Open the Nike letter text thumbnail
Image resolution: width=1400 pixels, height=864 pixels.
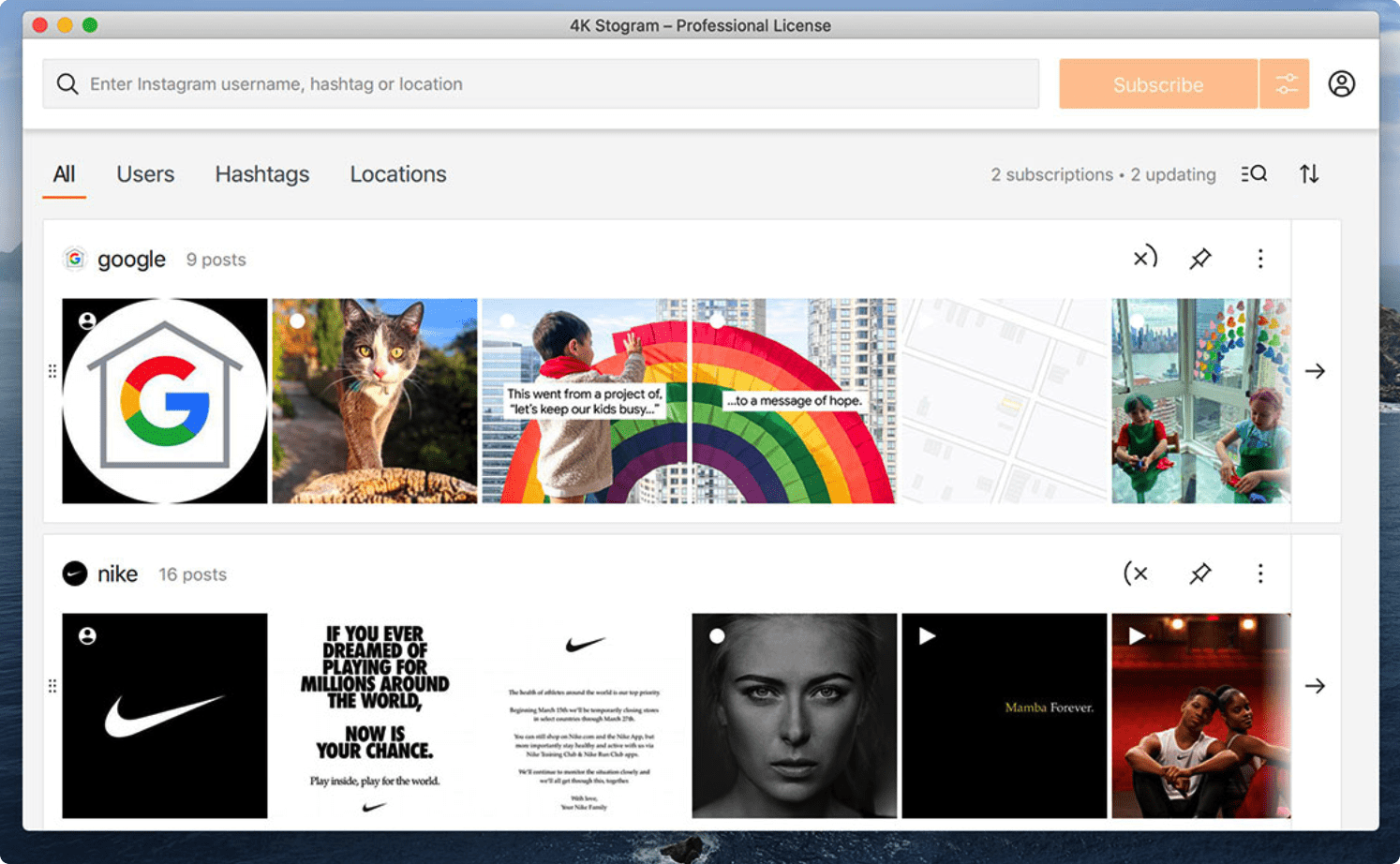click(x=585, y=716)
